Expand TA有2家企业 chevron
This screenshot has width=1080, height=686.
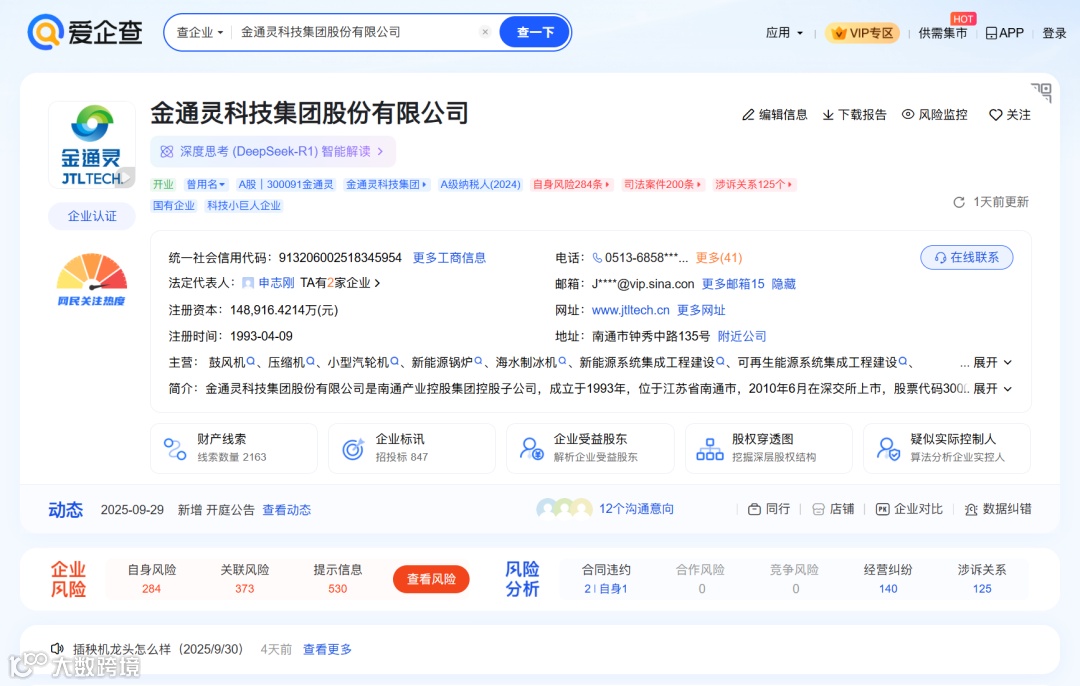click(377, 283)
